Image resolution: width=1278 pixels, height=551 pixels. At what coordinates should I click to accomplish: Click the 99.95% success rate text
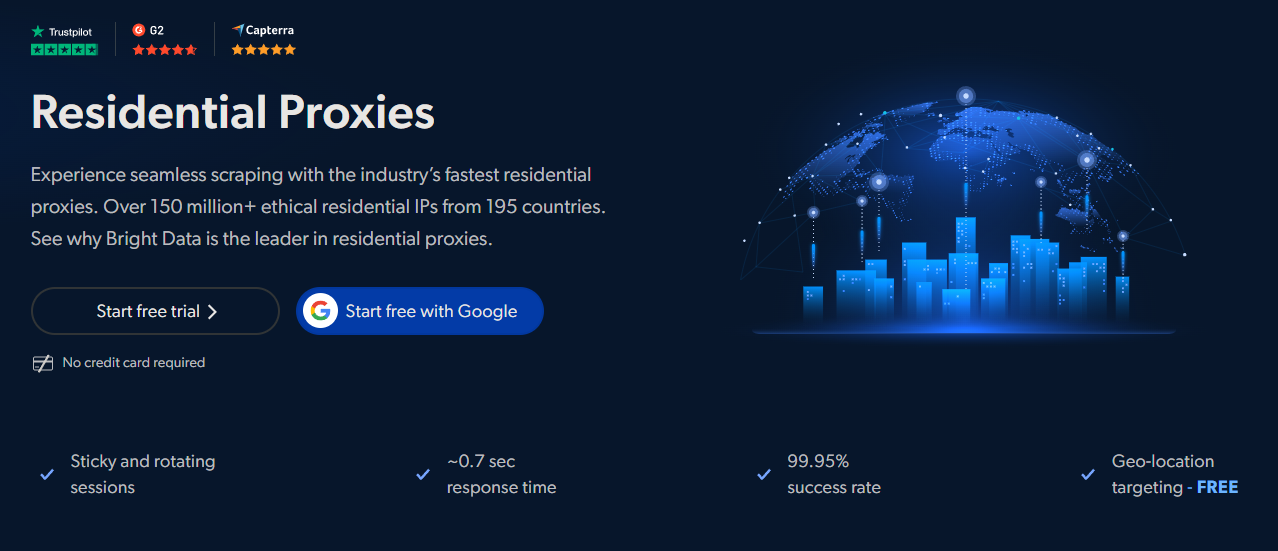(x=834, y=475)
